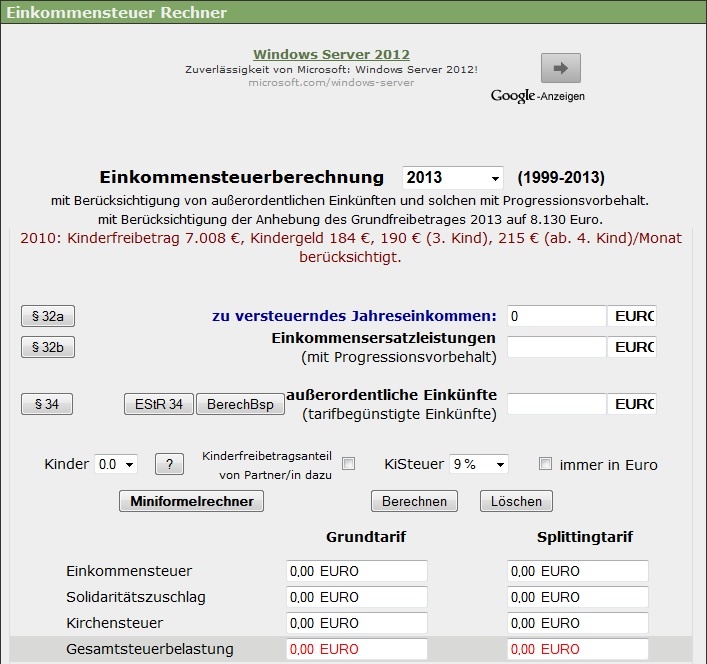The height and width of the screenshot is (664, 707).
Task: Click the Berechnen button
Action: click(x=414, y=501)
